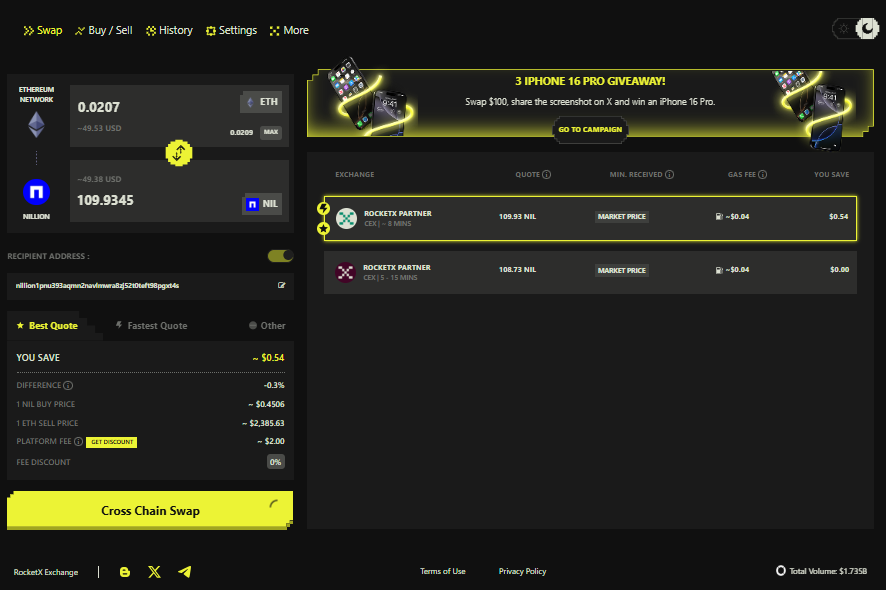886x590 pixels.
Task: Click gas pump icon in second quote row
Action: click(x=719, y=270)
